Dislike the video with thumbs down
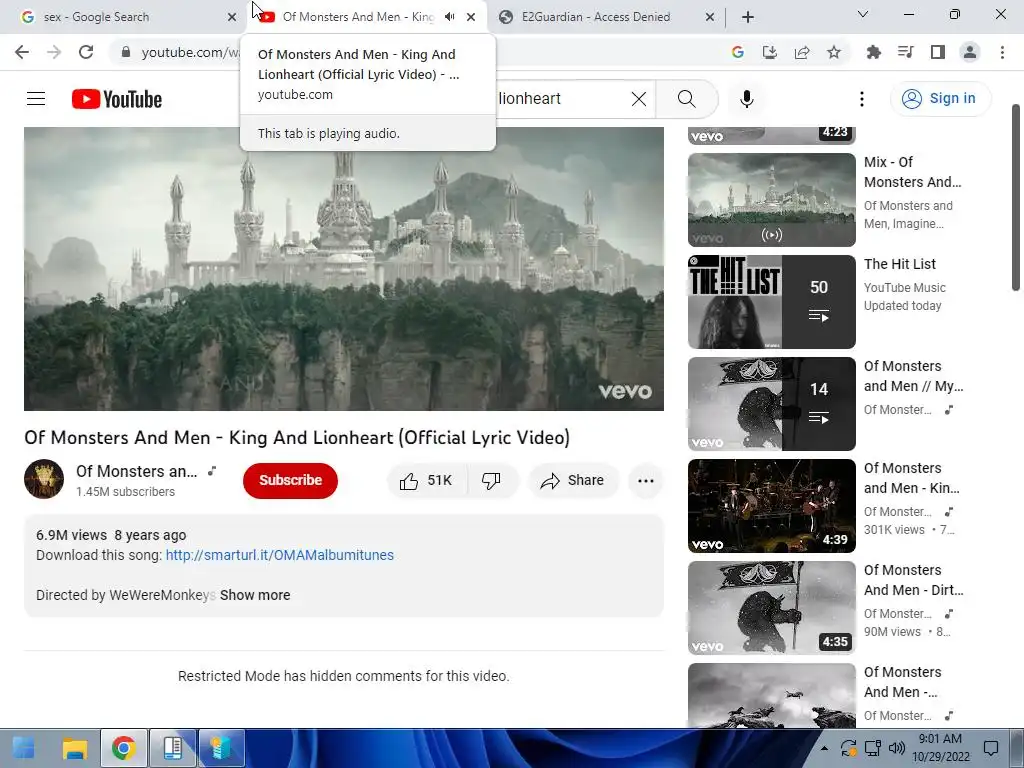 tap(492, 481)
